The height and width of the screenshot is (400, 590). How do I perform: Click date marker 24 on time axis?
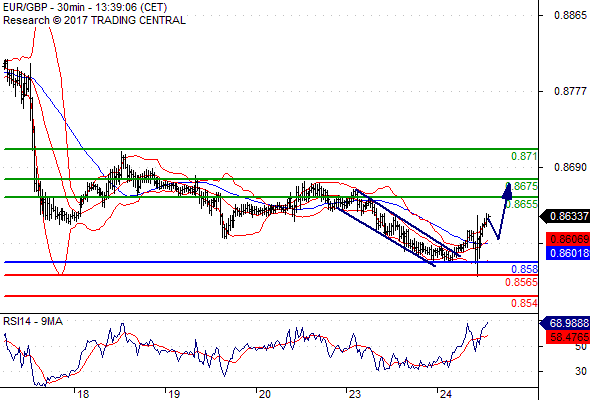[x=446, y=394]
